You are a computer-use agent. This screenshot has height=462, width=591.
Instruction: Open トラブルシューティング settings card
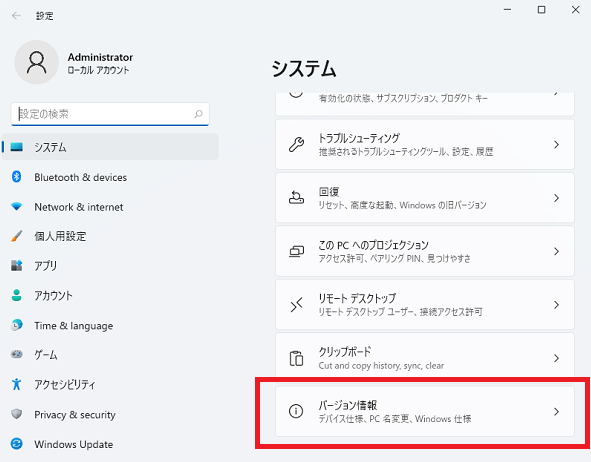pyautogui.click(x=425, y=144)
